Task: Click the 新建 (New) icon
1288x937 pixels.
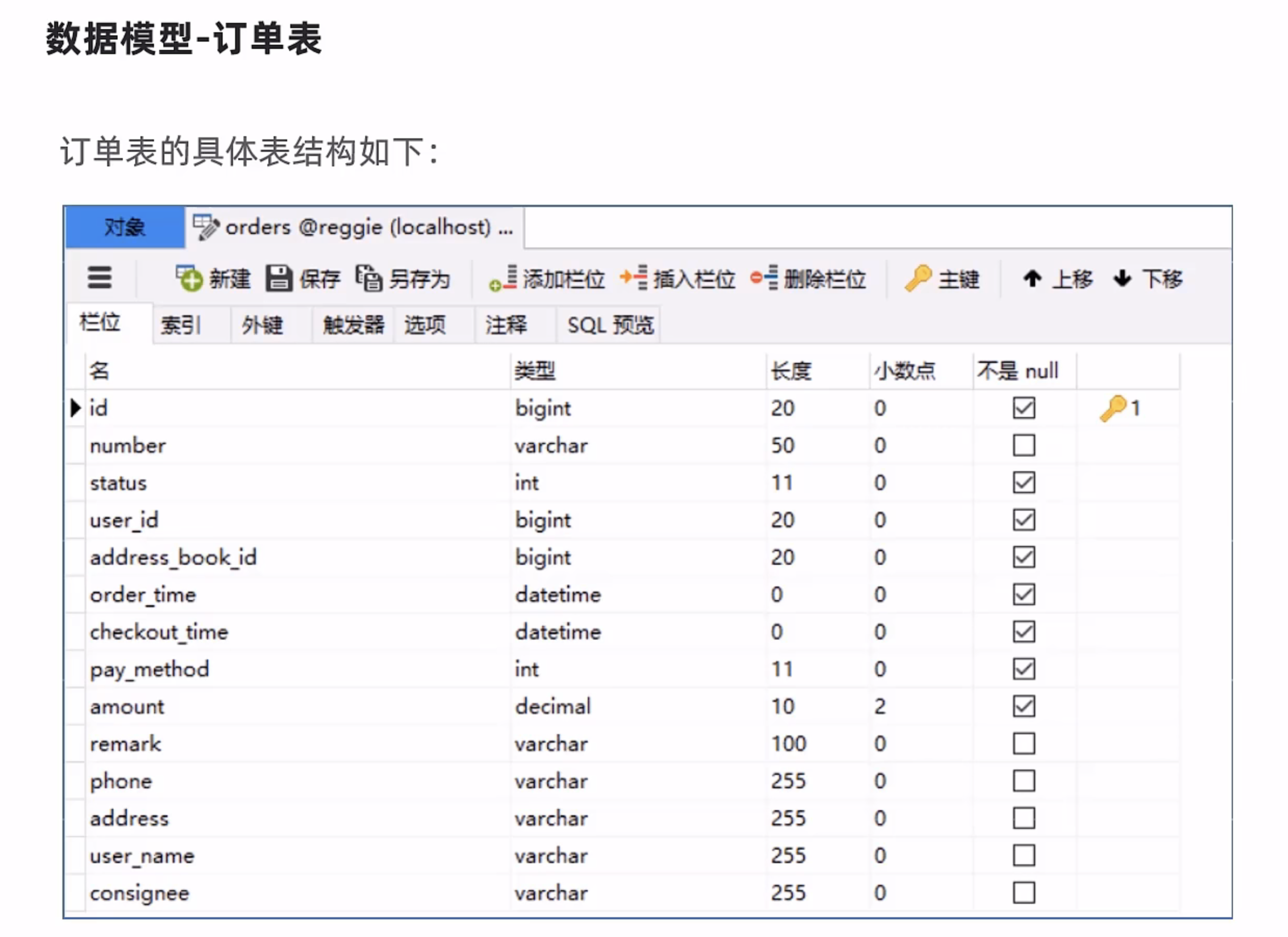Action: pos(190,279)
